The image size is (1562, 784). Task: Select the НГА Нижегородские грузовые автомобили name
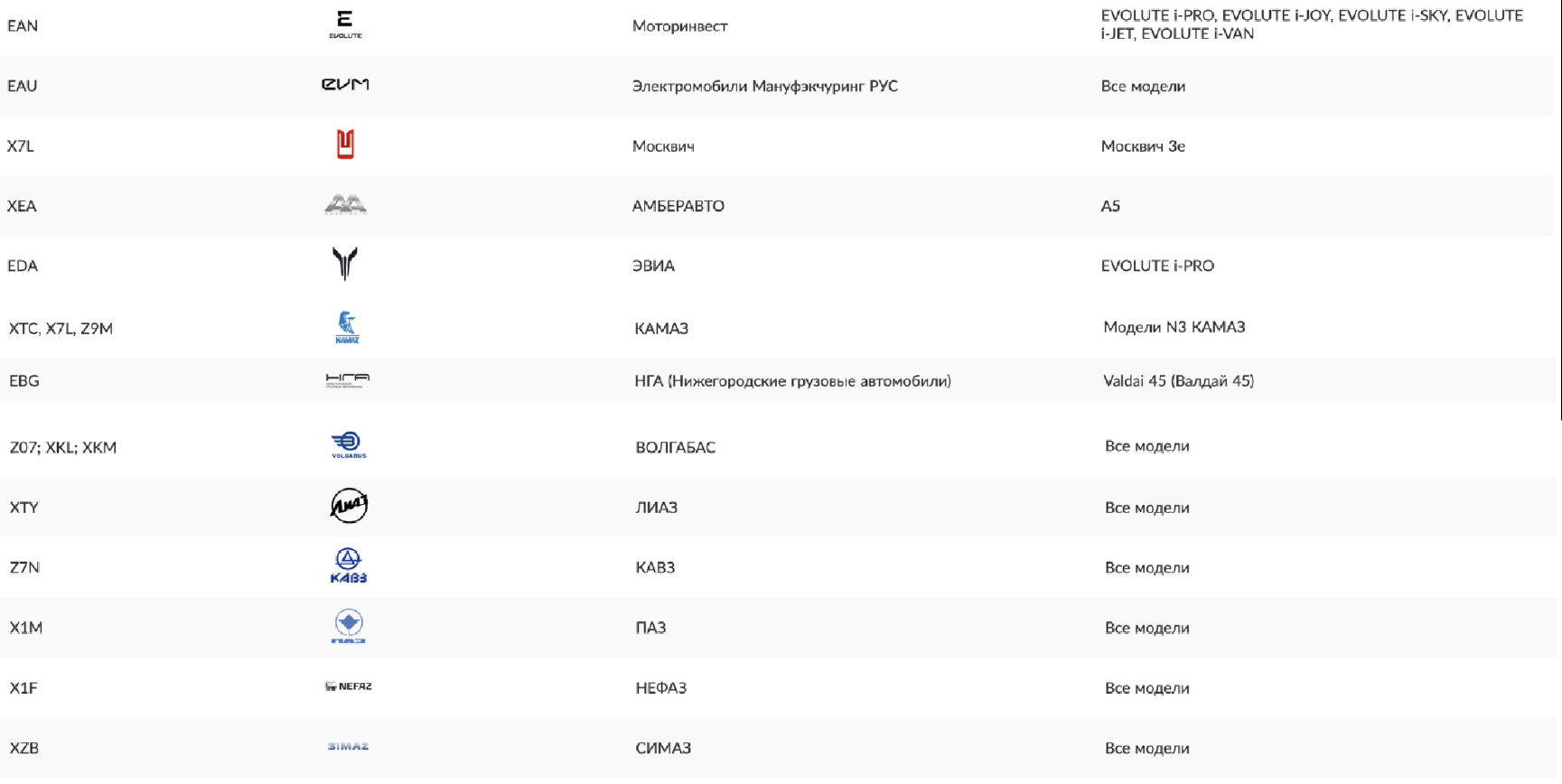792,381
